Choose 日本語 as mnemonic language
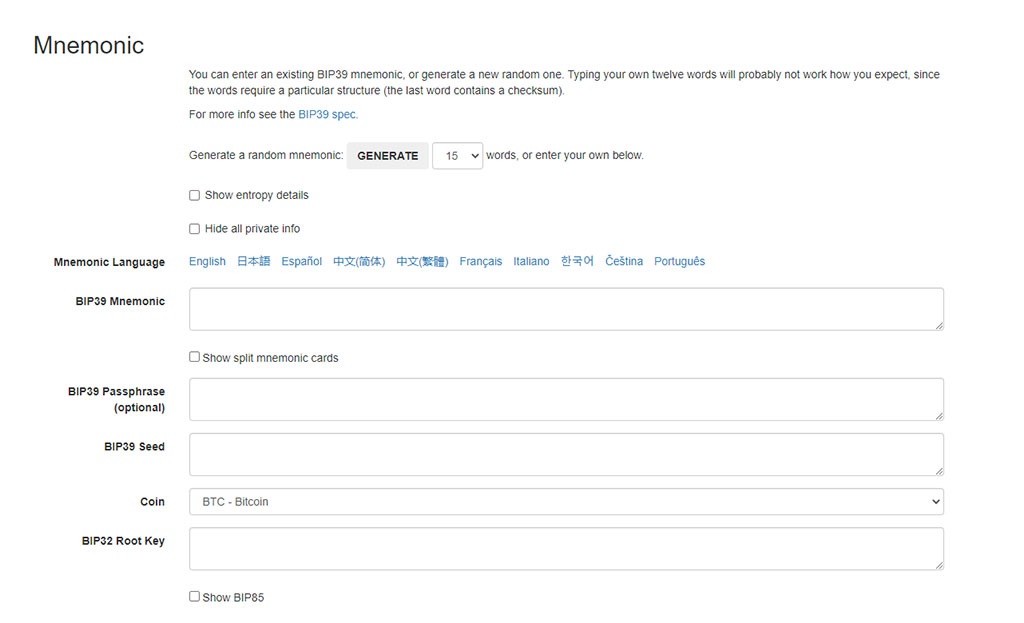The image size is (1024, 623). coord(253,261)
